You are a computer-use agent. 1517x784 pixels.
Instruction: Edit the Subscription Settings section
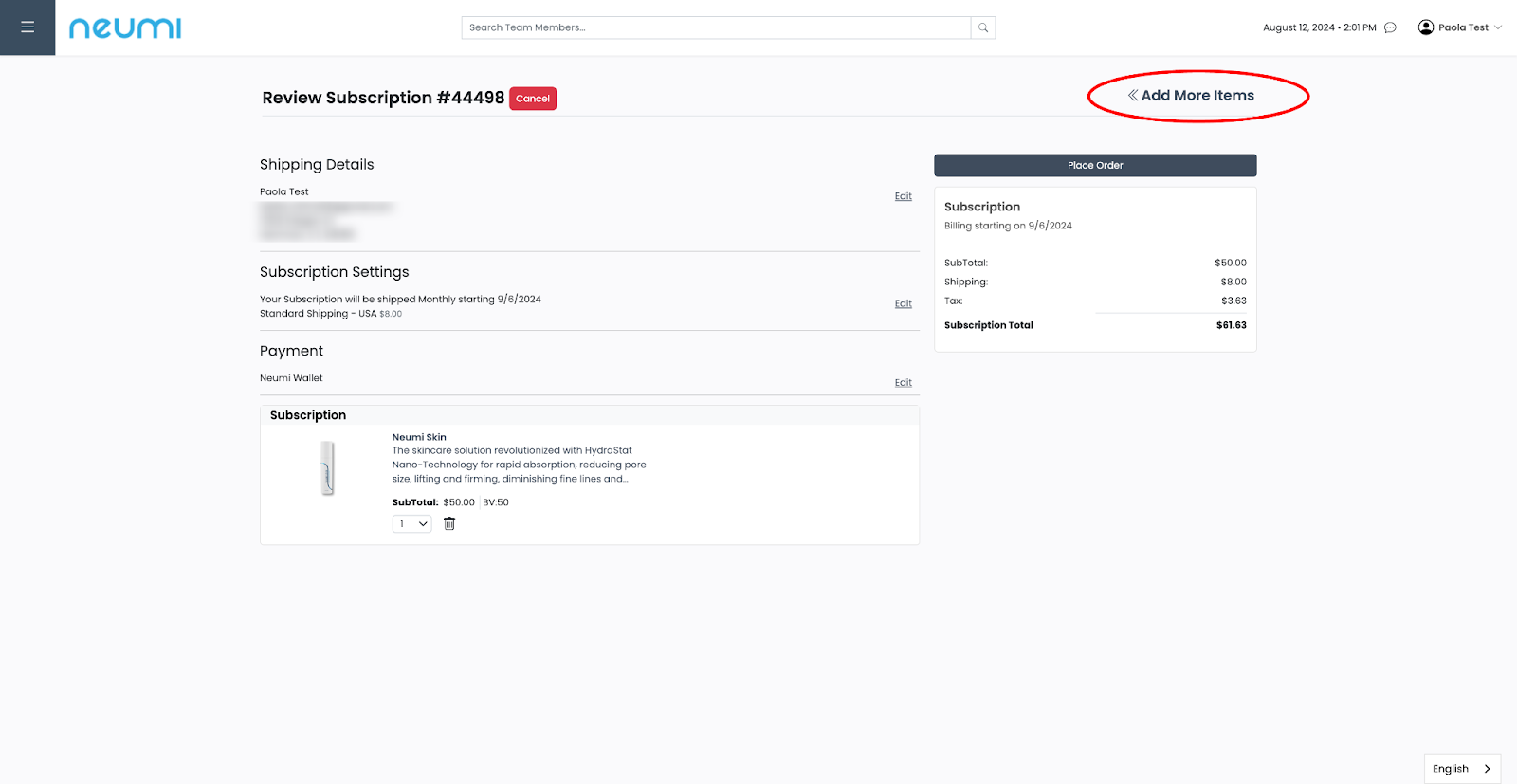[903, 304]
